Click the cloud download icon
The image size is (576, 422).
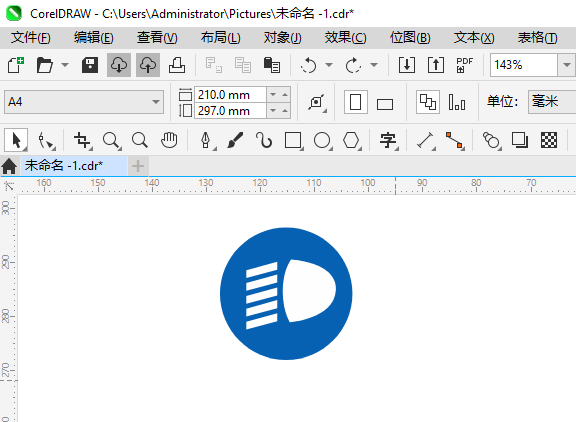click(119, 65)
